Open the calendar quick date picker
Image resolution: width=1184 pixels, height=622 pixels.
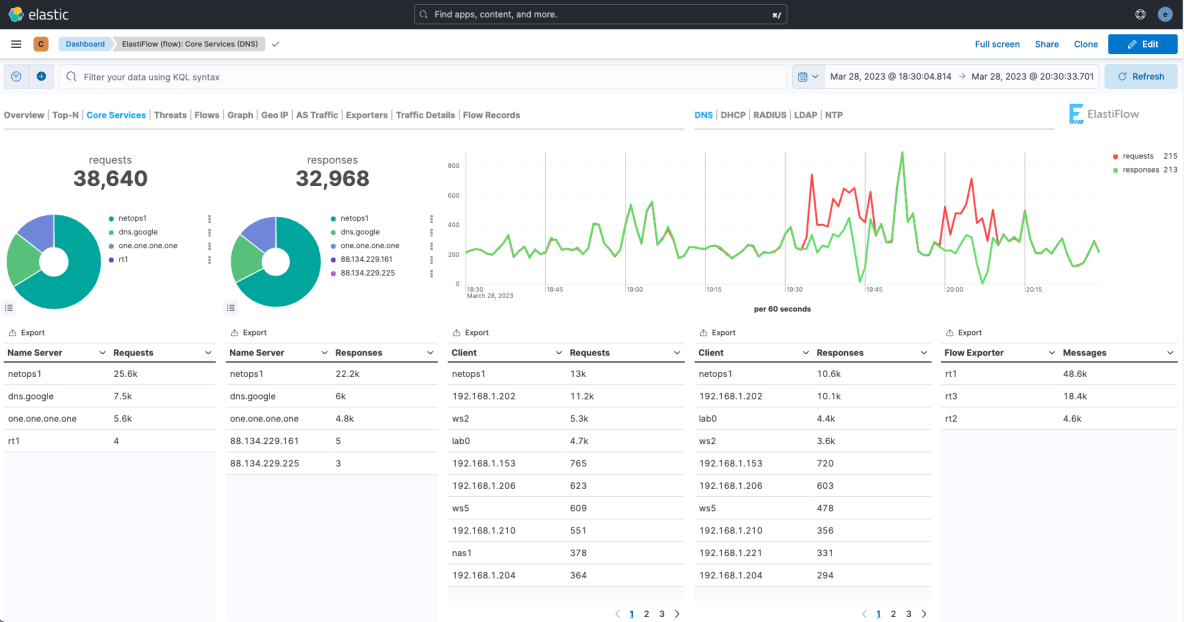808,76
